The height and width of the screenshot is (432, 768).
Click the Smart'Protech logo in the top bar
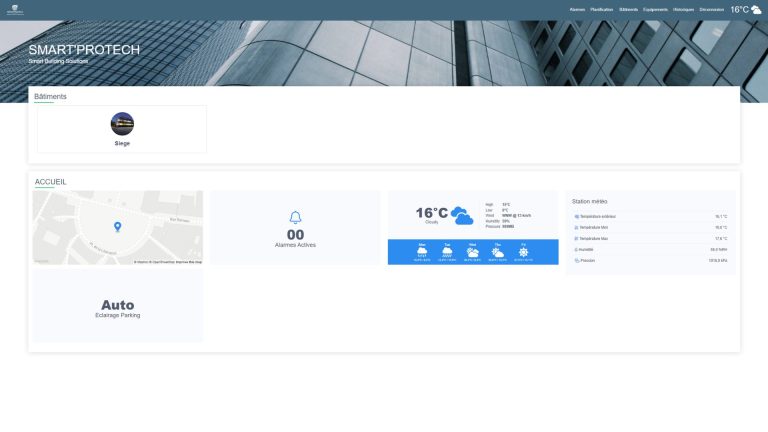(15, 10)
